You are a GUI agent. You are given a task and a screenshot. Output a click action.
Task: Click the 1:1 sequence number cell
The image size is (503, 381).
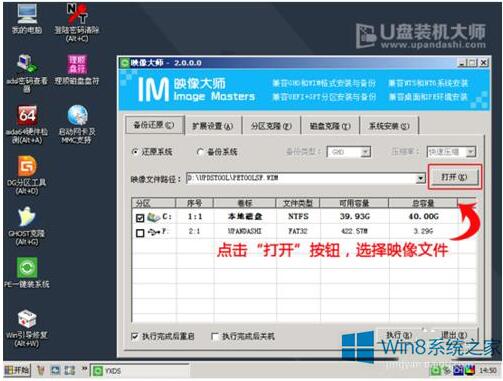[x=195, y=217]
